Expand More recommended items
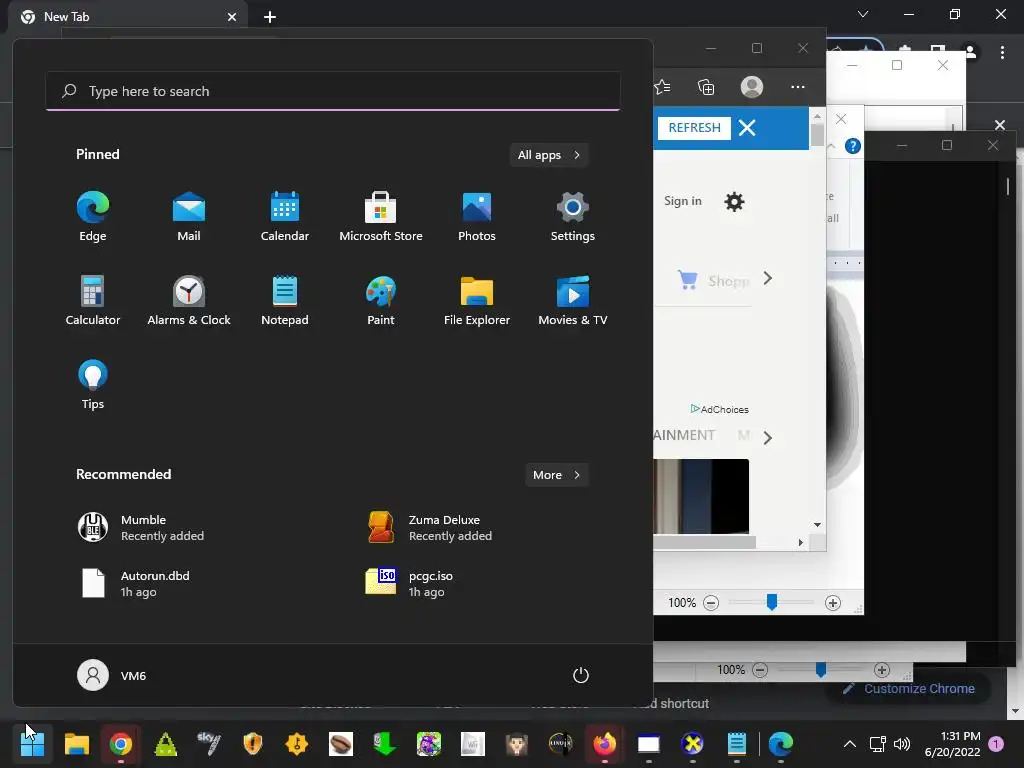This screenshot has height=768, width=1024. pyautogui.click(x=556, y=475)
